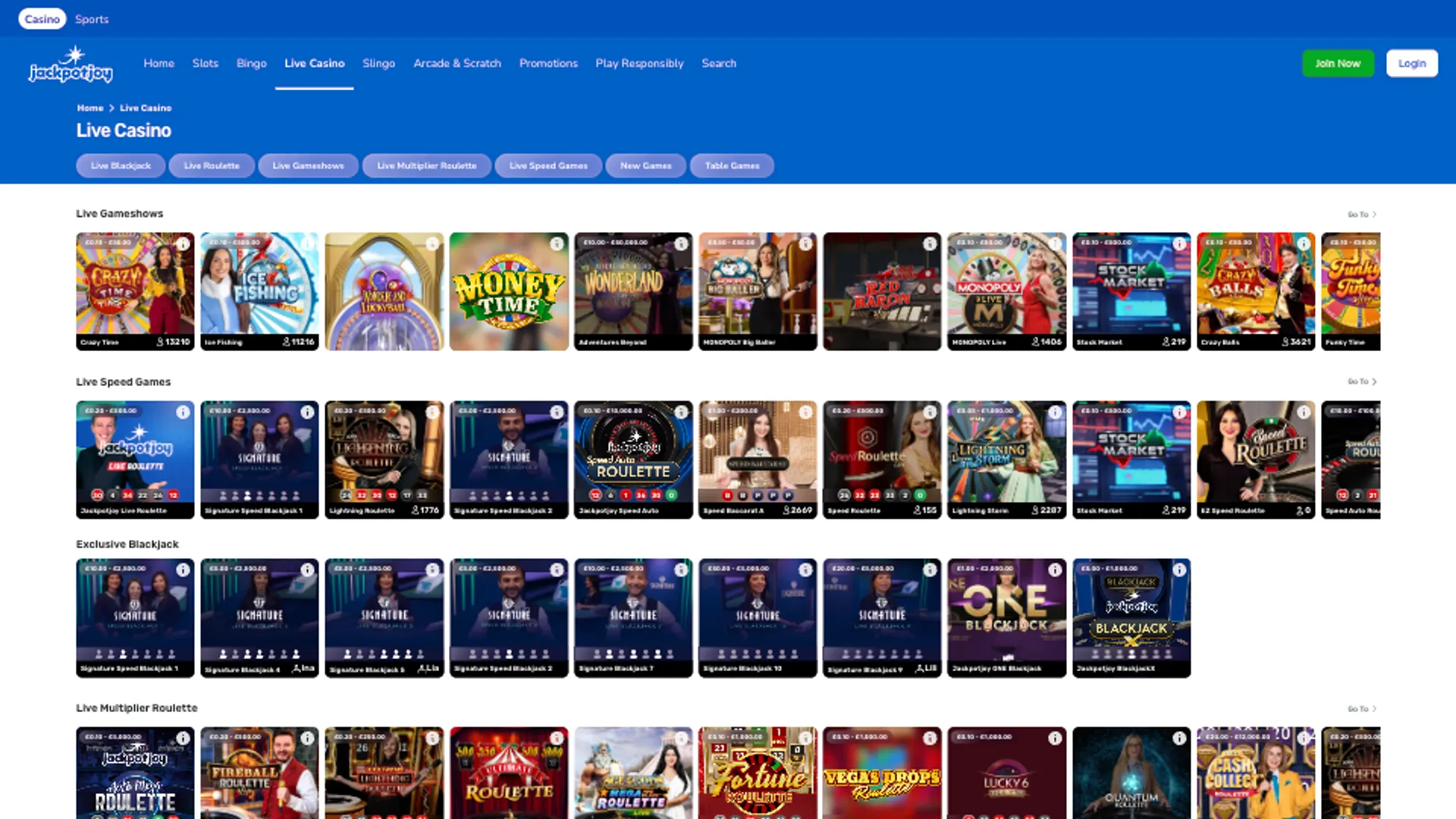
Task: Click the Join Now button
Action: (1338, 64)
